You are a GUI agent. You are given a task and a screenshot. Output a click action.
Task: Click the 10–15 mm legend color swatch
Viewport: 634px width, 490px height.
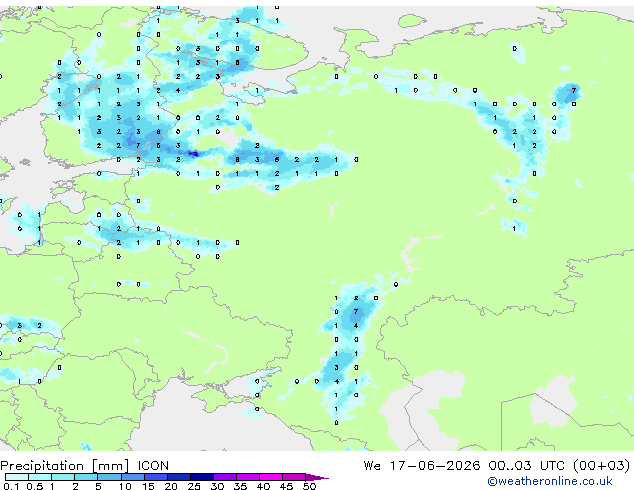pos(132,477)
